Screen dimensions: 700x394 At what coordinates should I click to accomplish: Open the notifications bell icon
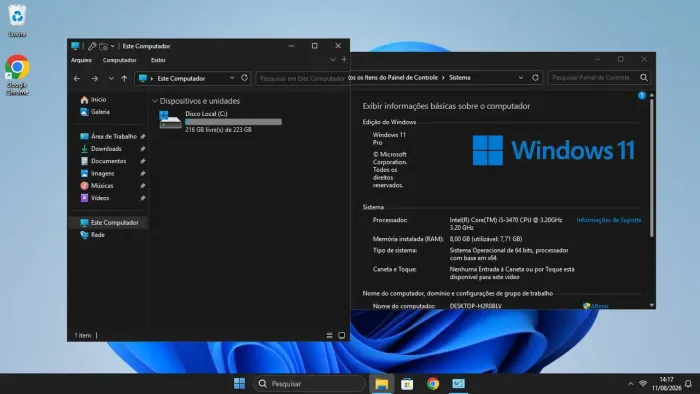tap(688, 384)
